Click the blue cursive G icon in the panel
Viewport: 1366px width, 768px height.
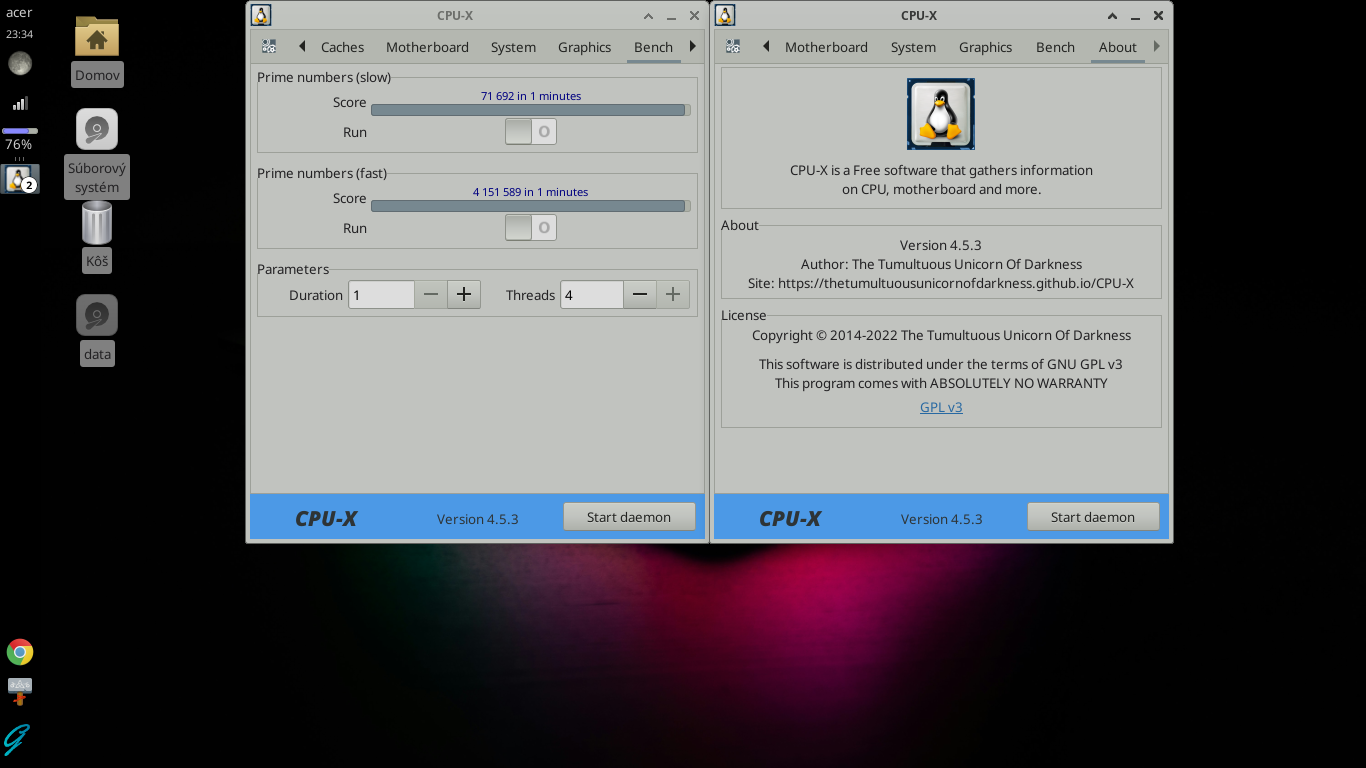[17, 738]
